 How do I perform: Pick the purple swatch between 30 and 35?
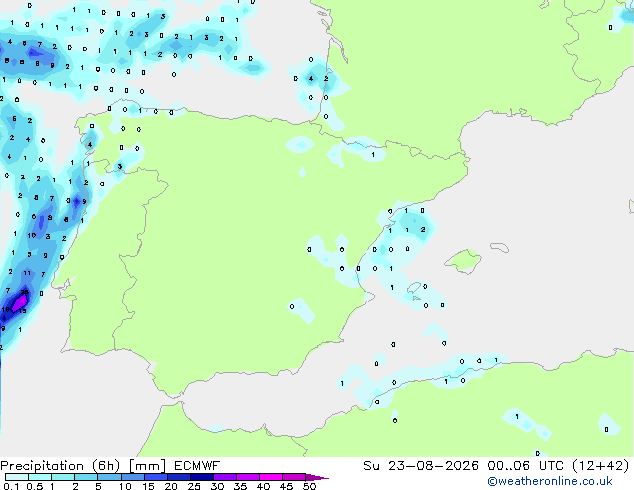coord(225,477)
